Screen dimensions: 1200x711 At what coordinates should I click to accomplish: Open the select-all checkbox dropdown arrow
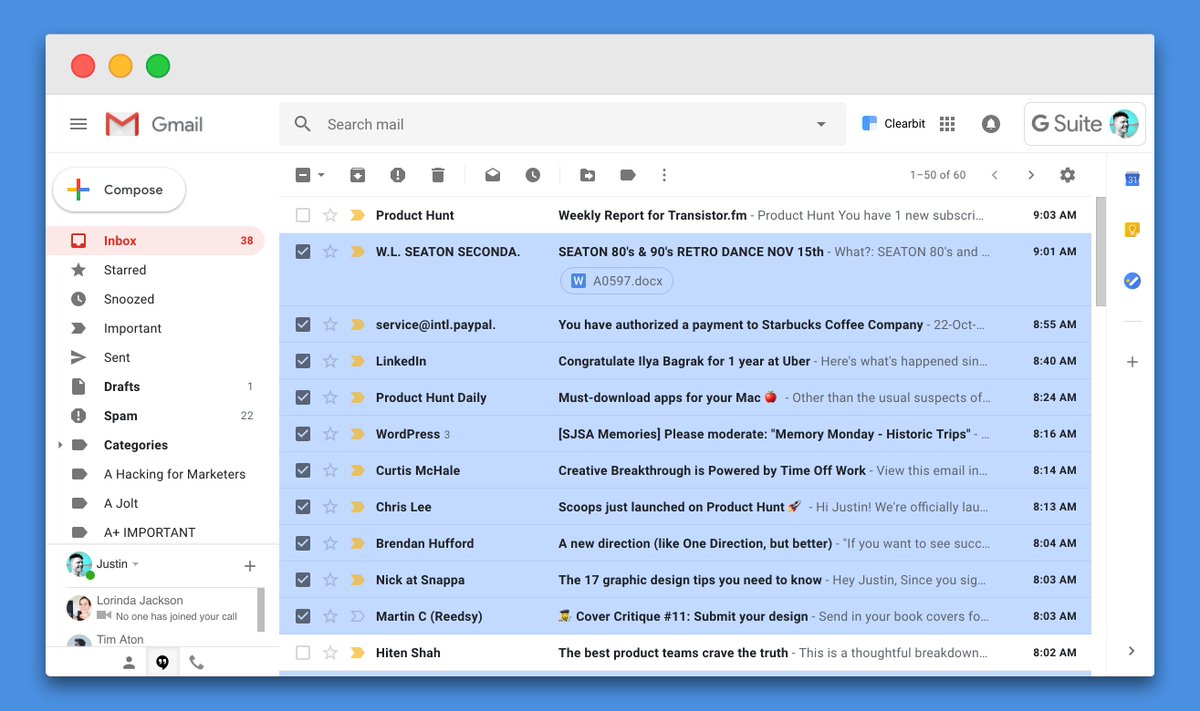321,175
